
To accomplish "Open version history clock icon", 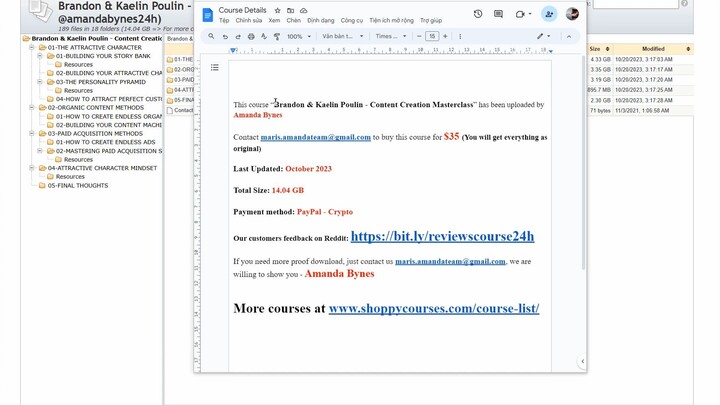I will click(x=478, y=14).
